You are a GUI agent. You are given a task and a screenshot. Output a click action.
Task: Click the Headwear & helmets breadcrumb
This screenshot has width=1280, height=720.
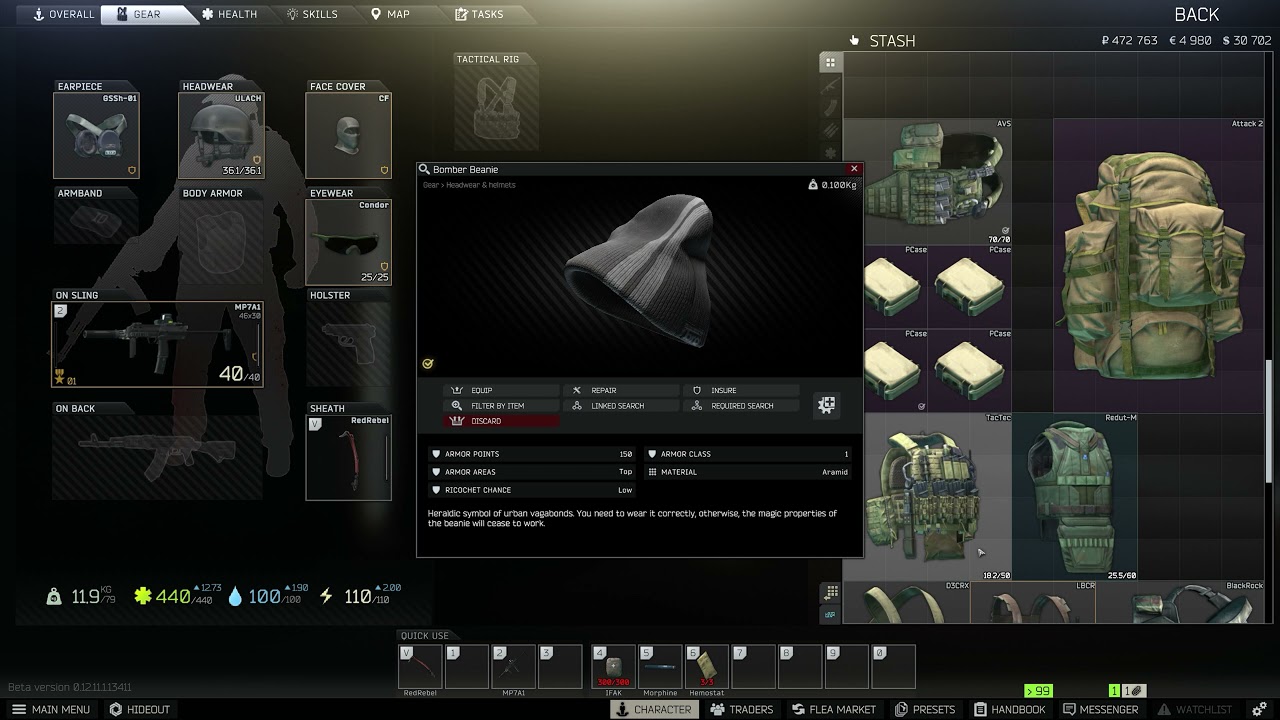481,185
